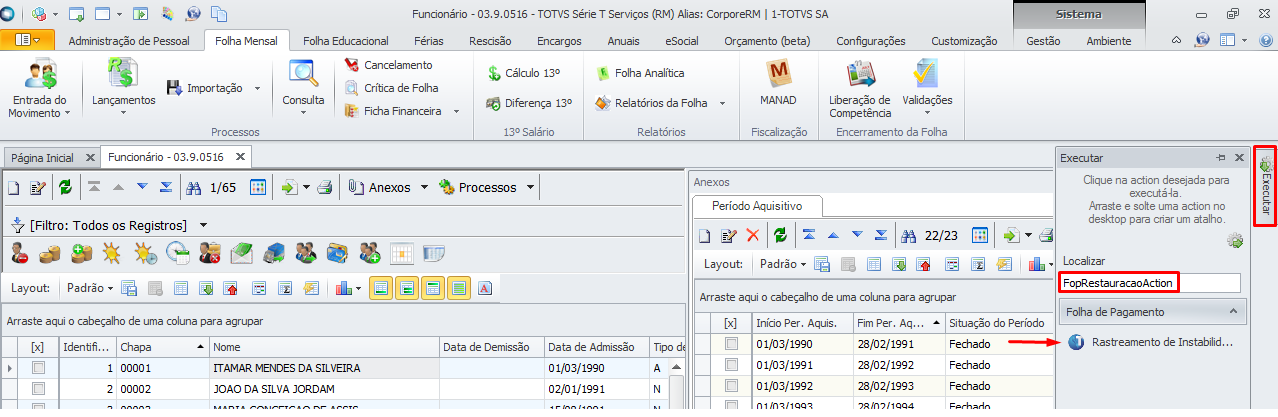Run Cálculo 13º
The image size is (1278, 417).
click(523, 73)
